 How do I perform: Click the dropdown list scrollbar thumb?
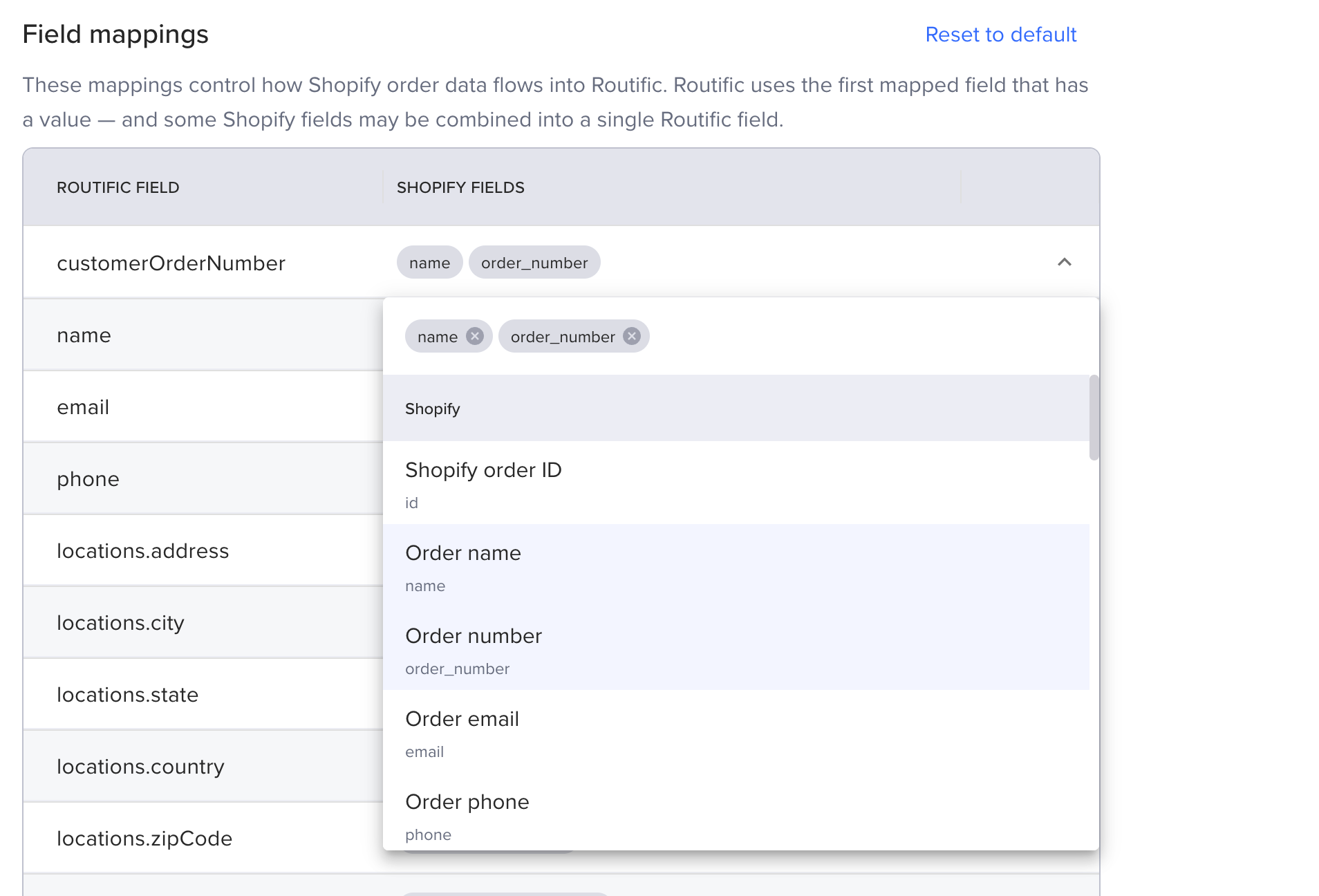(x=1094, y=418)
